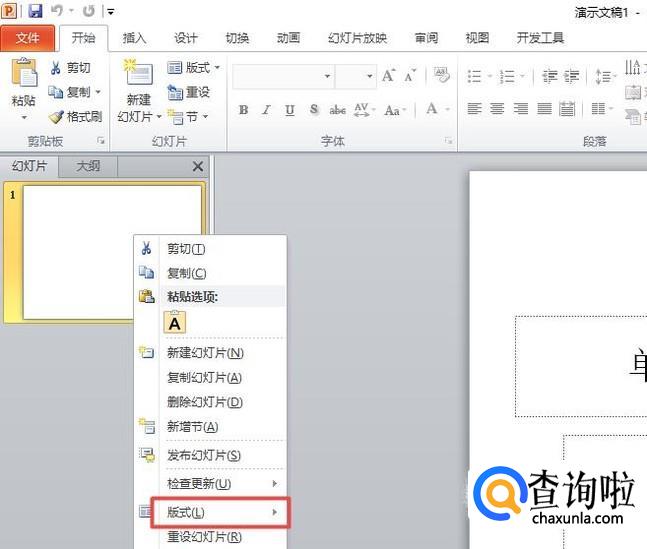Select the 幻灯片 panel tab
The height and width of the screenshot is (549, 647).
pos(29,166)
